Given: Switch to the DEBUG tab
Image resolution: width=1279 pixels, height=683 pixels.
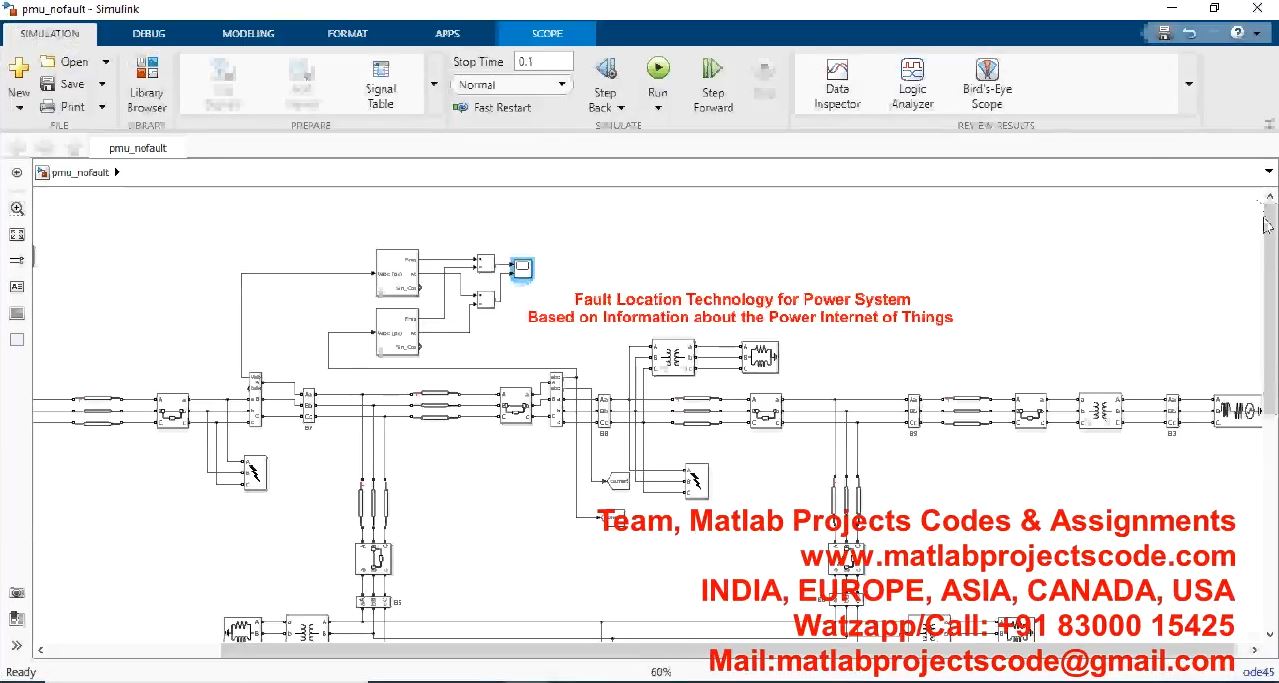Looking at the screenshot, I should click(x=149, y=33).
